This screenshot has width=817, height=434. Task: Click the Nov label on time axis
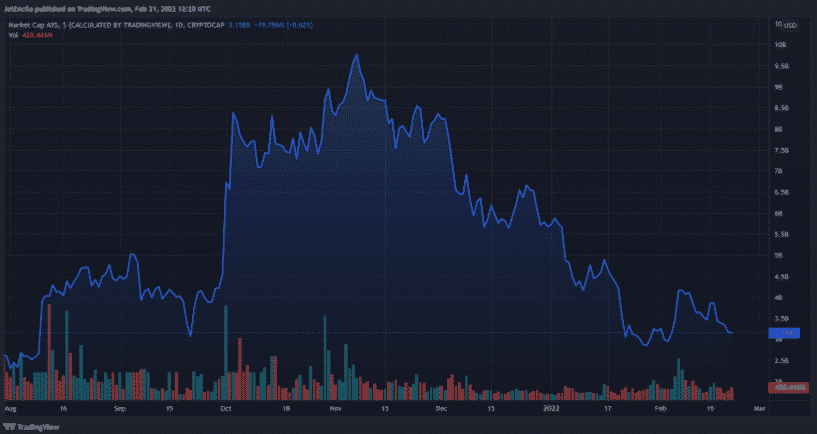(x=335, y=409)
